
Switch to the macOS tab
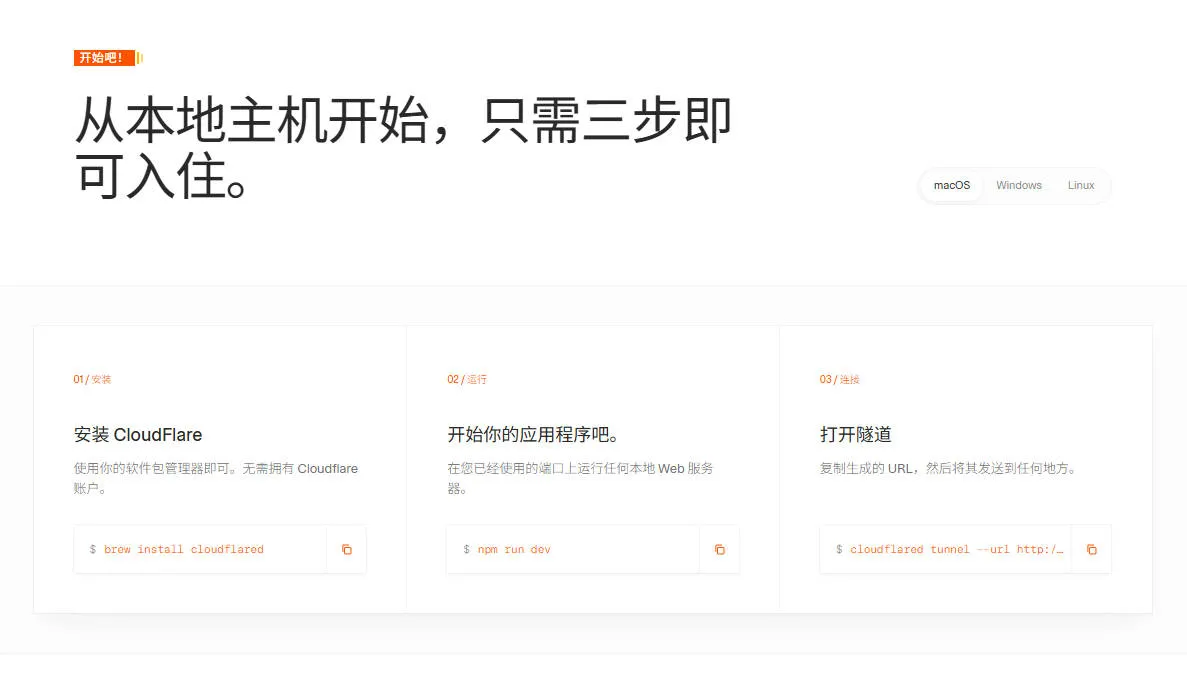[x=952, y=186]
